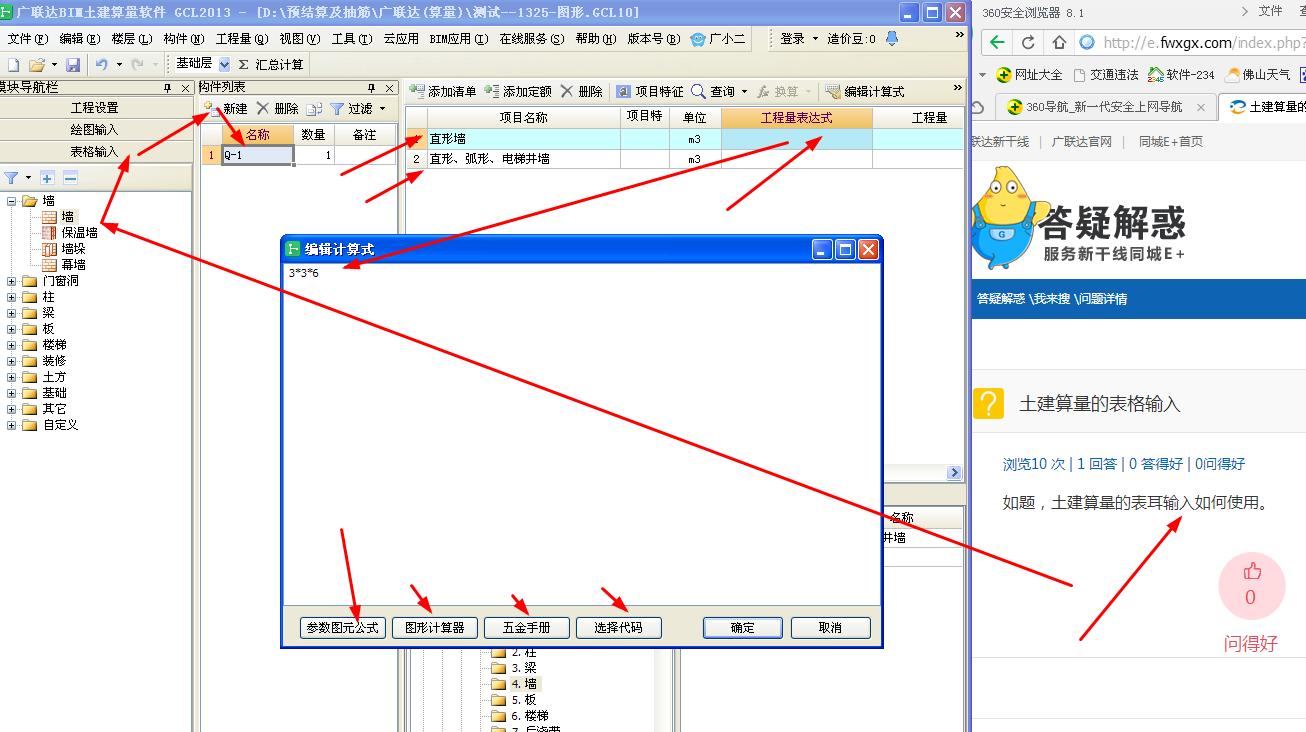Click the browser refresh icon
Viewport: 1306px width, 732px height.
(1028, 43)
